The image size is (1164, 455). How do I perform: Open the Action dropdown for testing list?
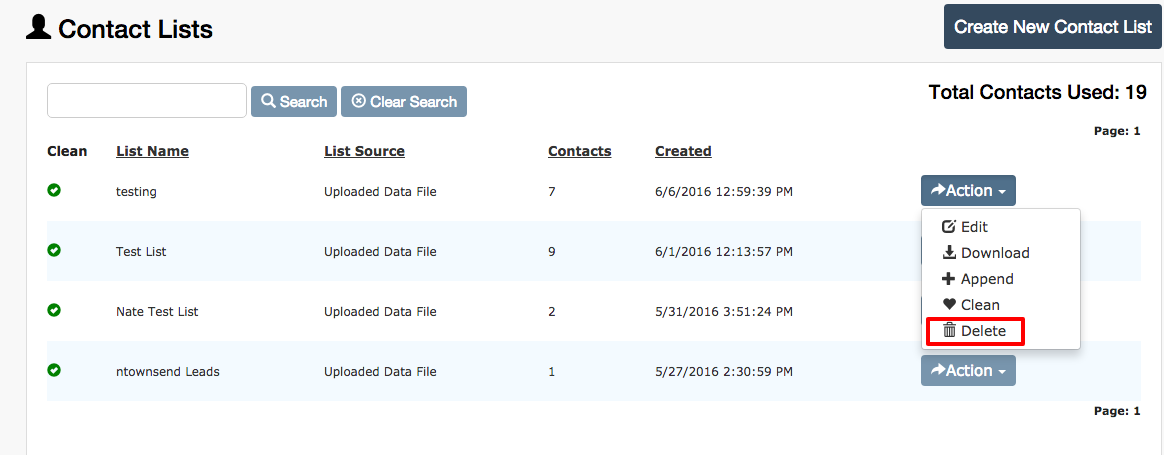point(968,191)
